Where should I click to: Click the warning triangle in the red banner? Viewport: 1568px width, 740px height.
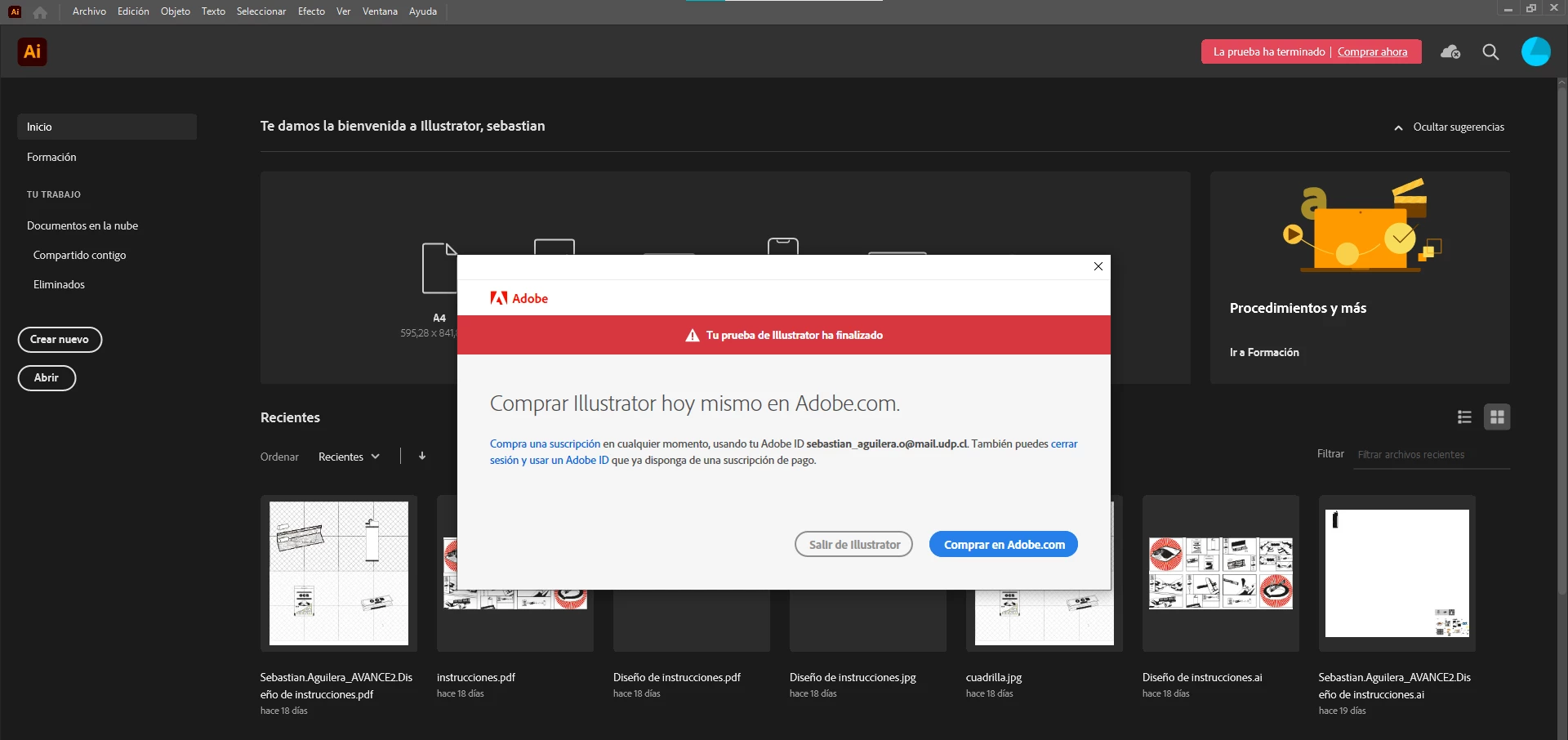click(693, 336)
